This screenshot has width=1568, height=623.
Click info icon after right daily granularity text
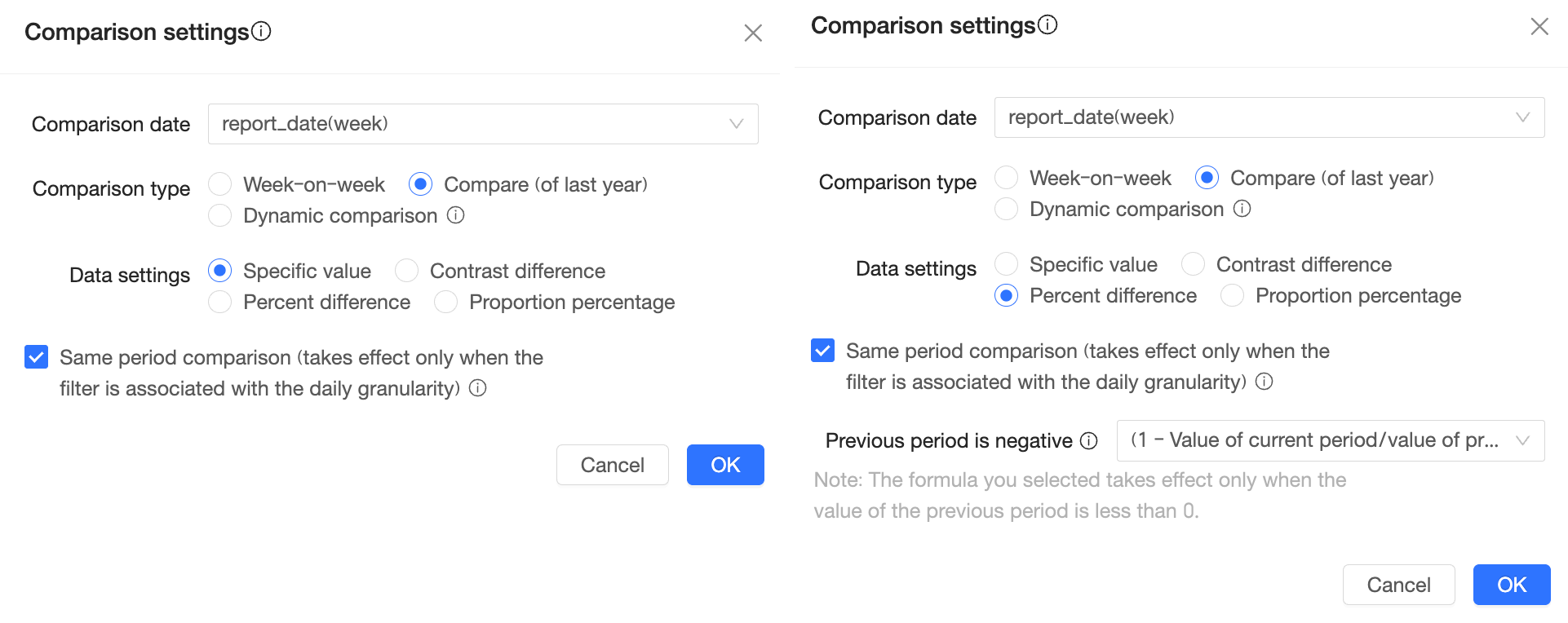click(1265, 382)
